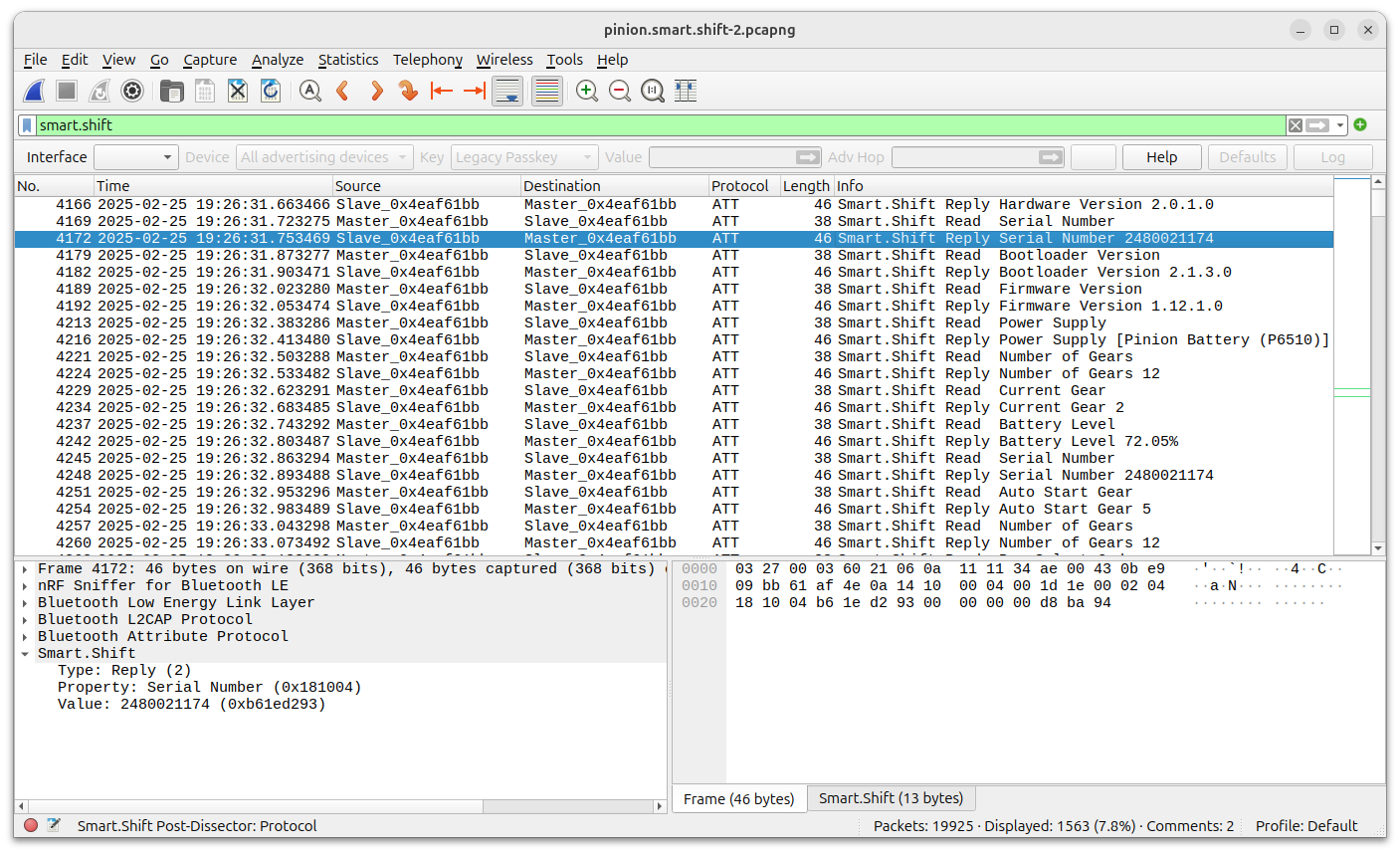The image size is (1400, 854).
Task: Open the Tools menu
Action: (564, 60)
